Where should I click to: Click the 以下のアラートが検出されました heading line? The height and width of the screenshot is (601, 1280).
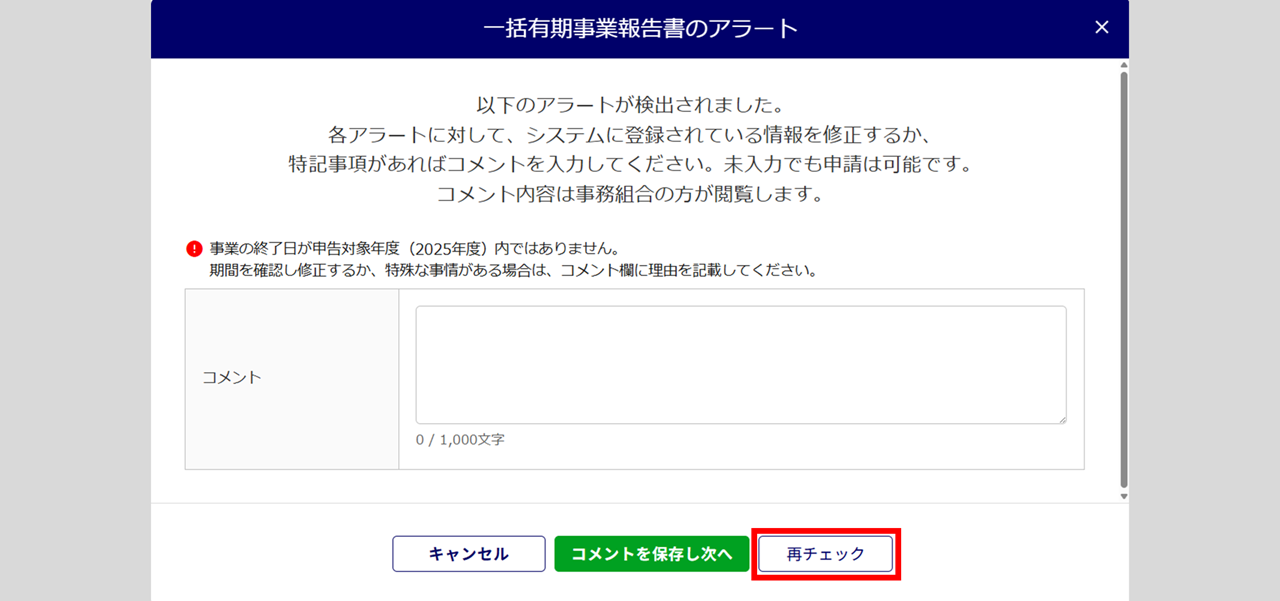tap(628, 105)
